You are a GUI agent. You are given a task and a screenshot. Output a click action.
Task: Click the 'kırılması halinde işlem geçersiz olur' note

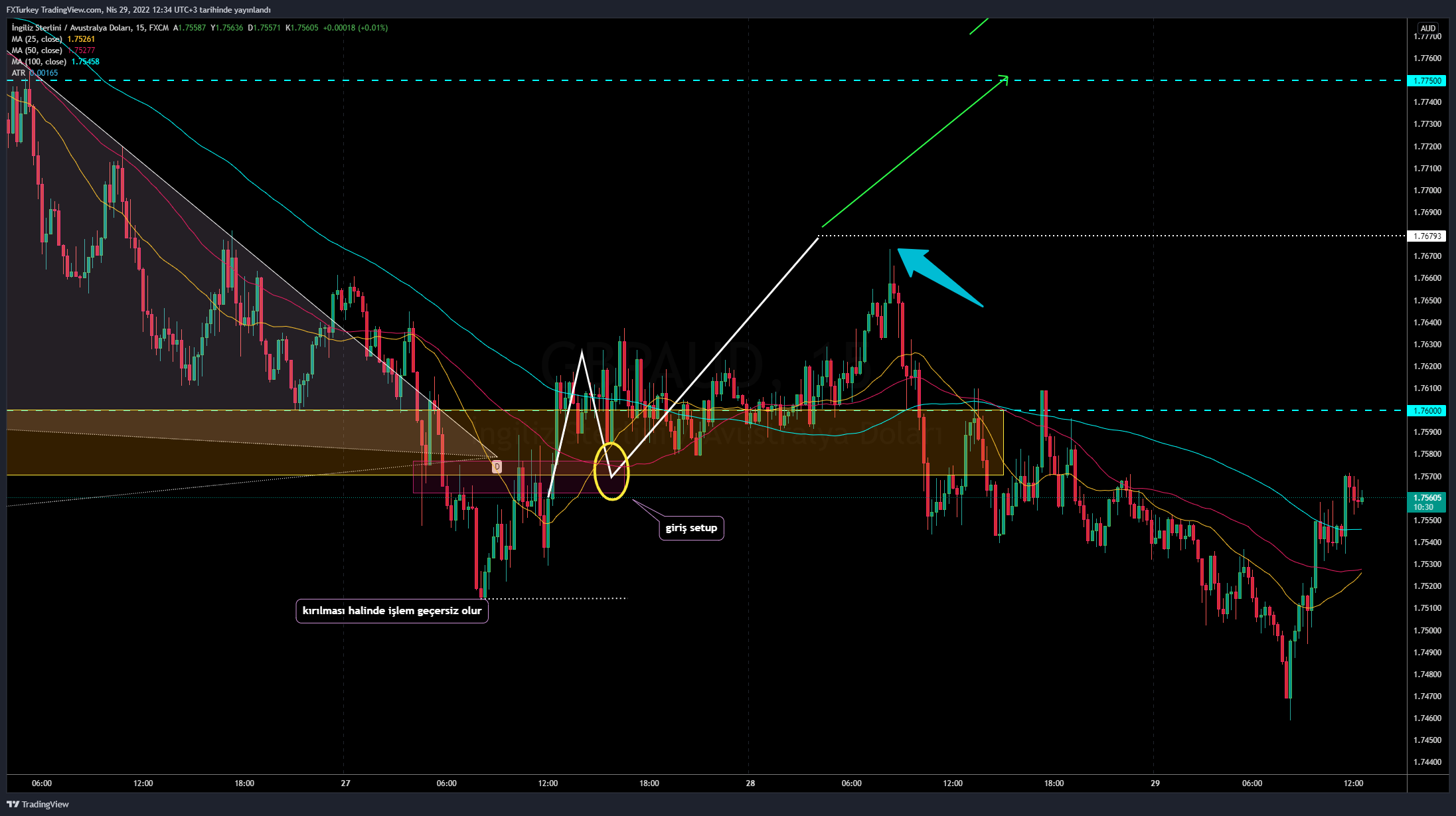pos(392,611)
